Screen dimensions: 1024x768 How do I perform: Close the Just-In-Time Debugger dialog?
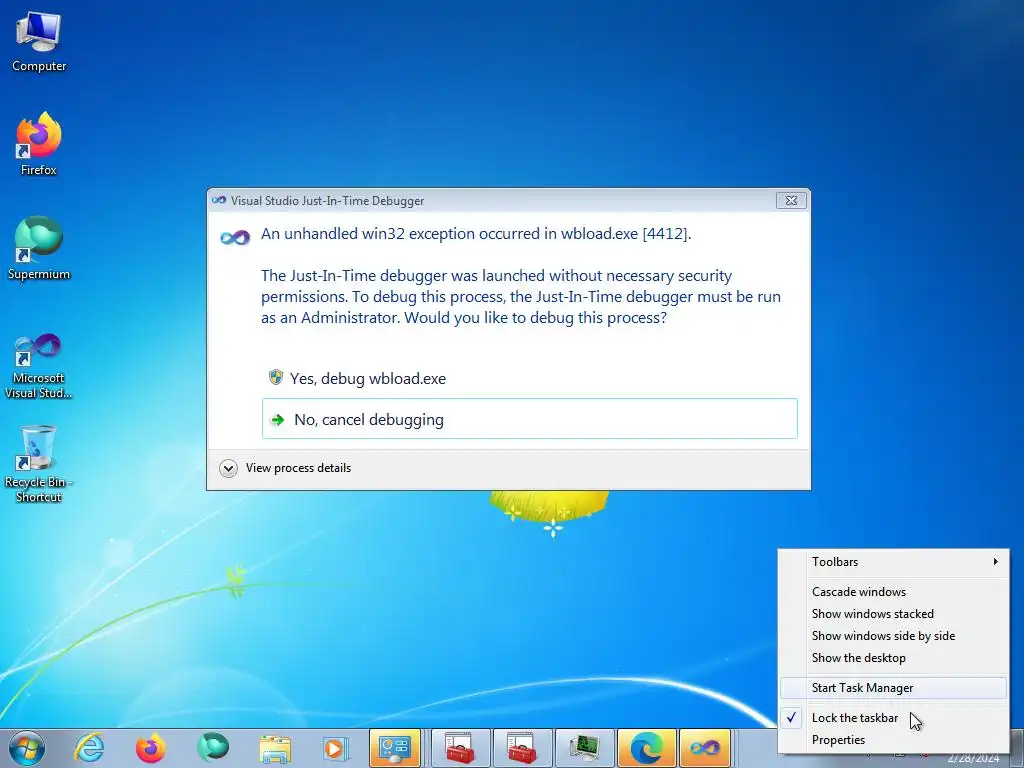coord(791,200)
